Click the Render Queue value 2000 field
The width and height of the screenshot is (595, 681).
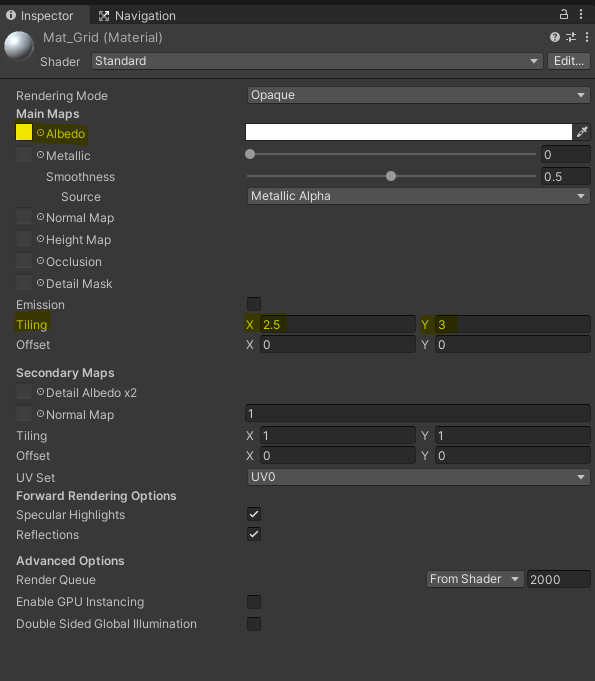click(x=559, y=579)
